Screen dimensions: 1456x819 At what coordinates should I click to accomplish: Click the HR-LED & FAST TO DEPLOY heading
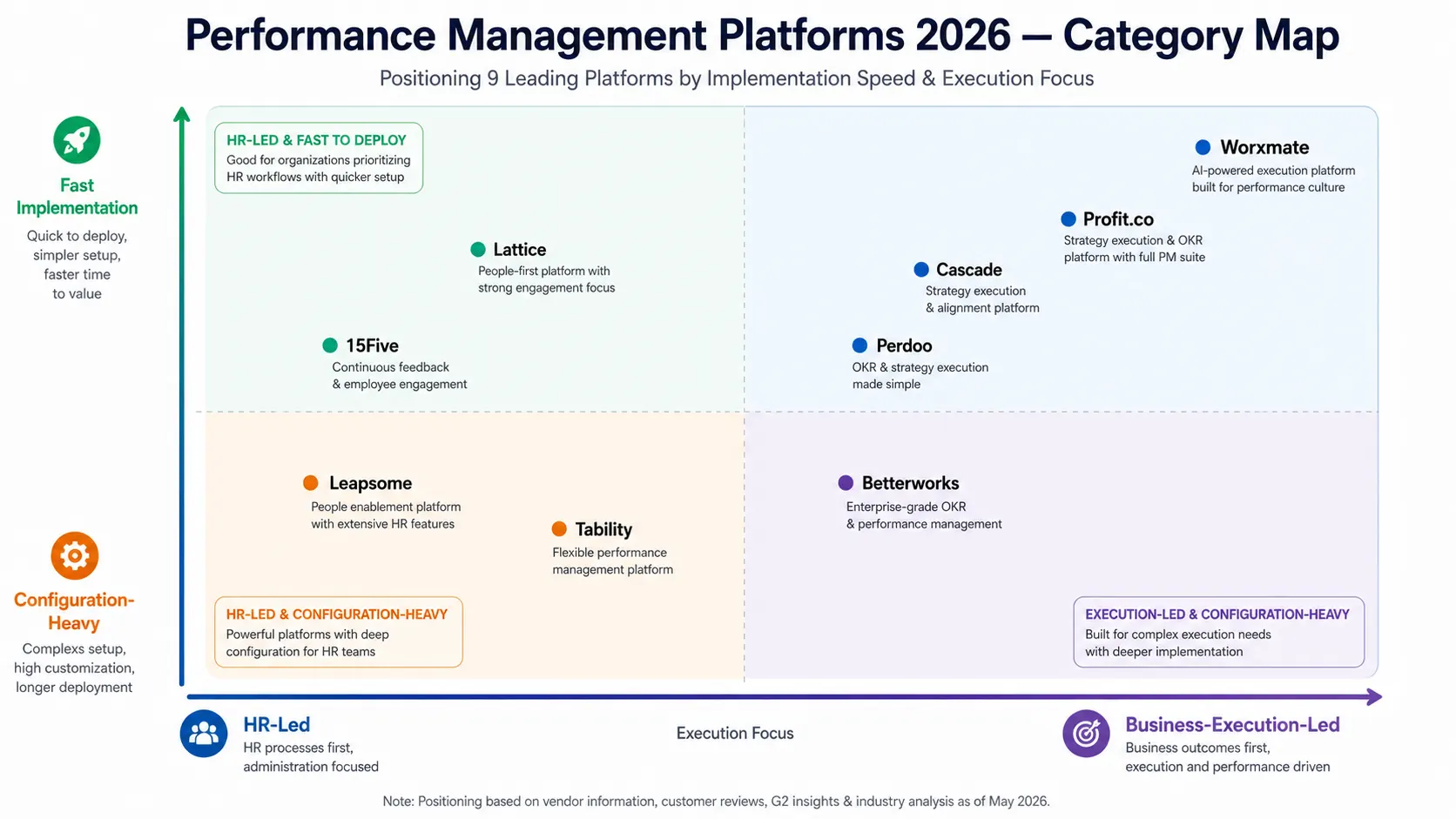(x=316, y=140)
